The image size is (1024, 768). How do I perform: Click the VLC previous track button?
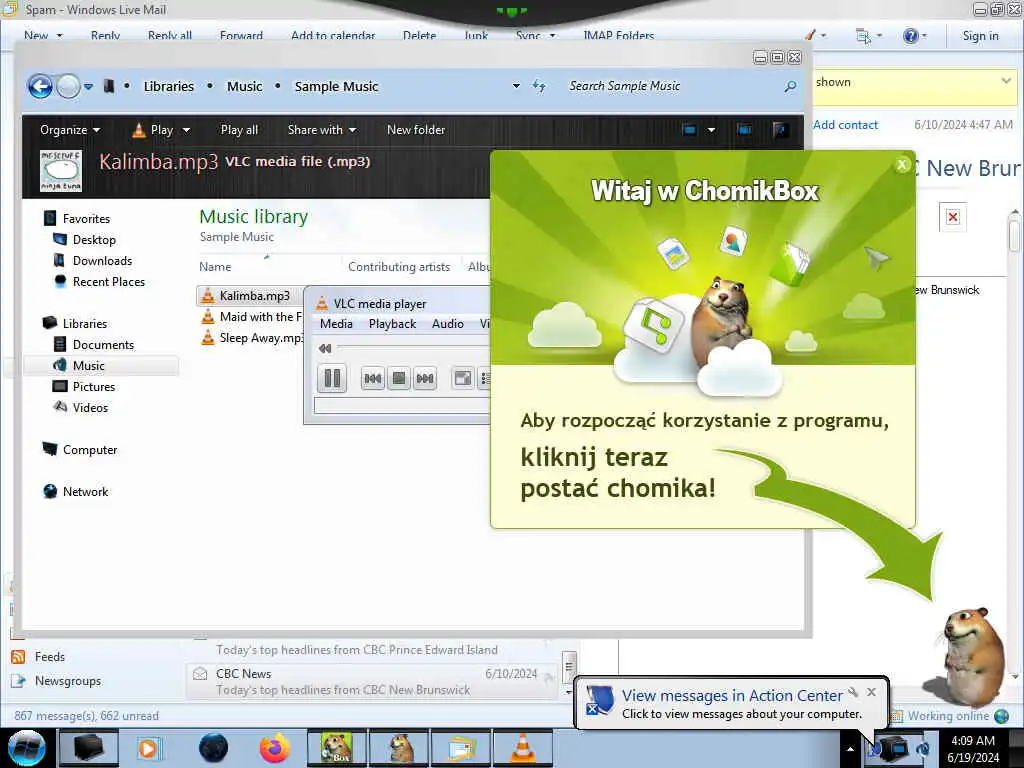pyautogui.click(x=372, y=378)
